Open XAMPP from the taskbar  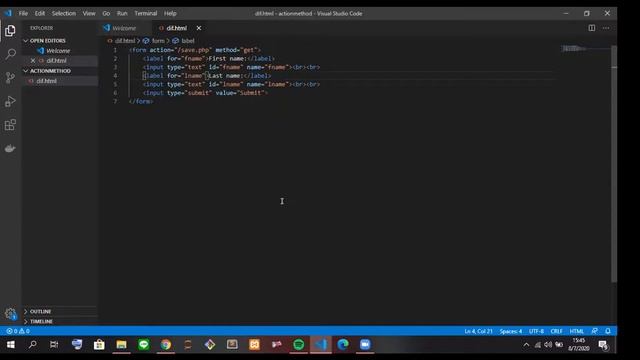tap(254, 345)
